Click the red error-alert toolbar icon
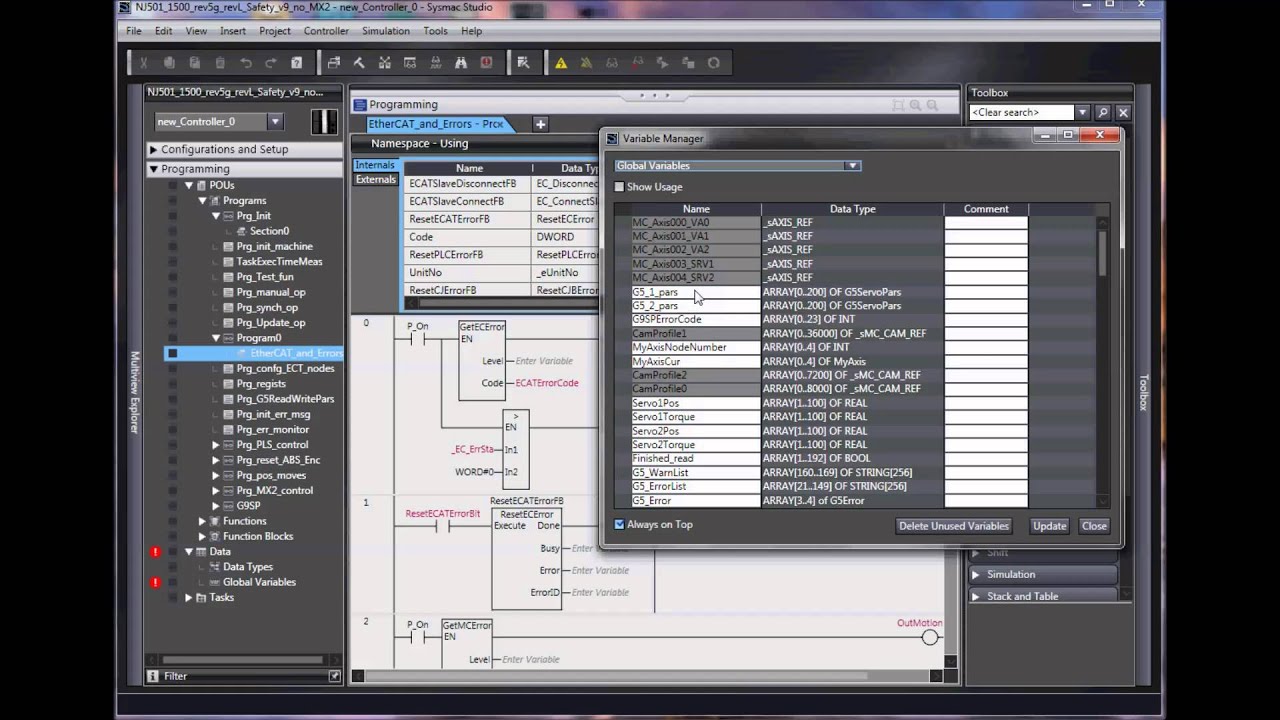The height and width of the screenshot is (720, 1280). [x=486, y=63]
